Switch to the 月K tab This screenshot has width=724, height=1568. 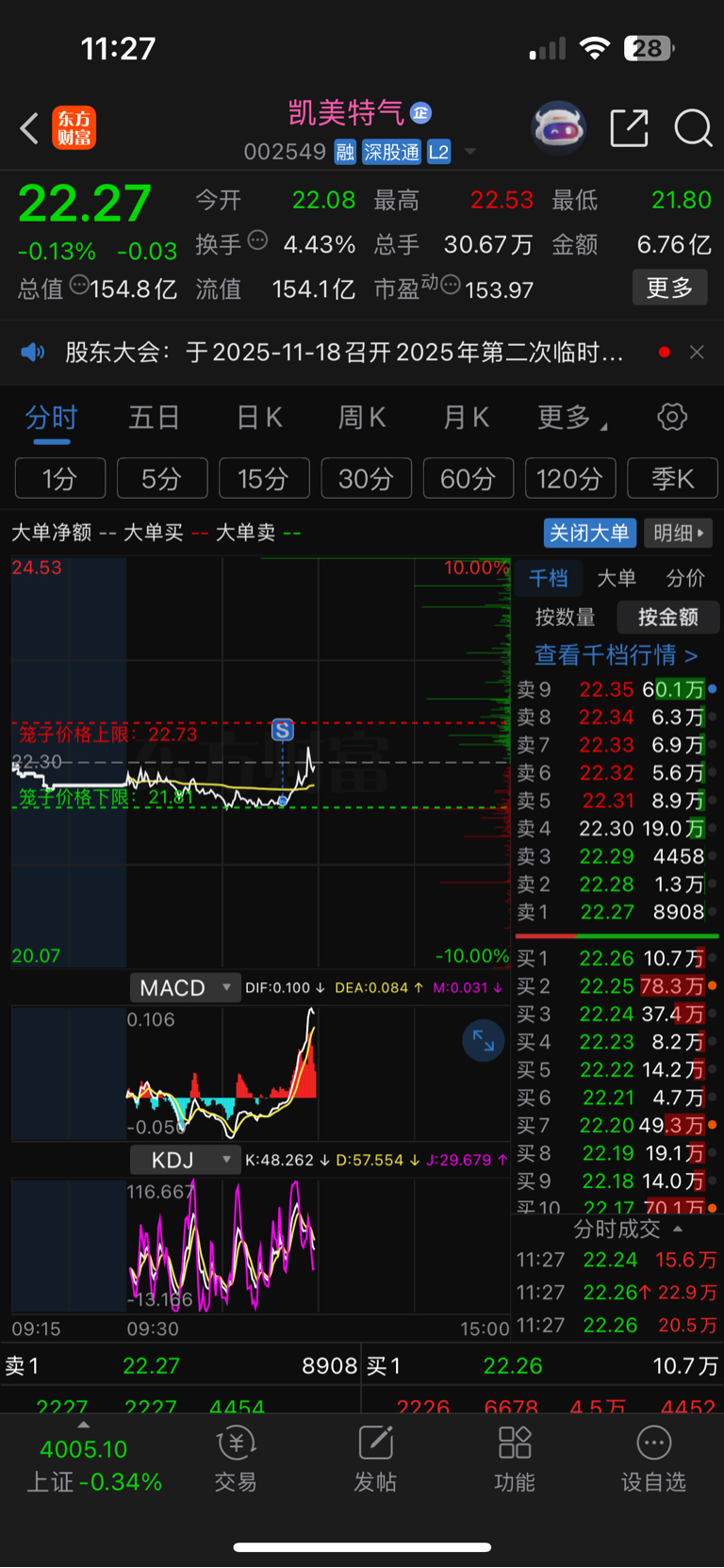pos(466,417)
